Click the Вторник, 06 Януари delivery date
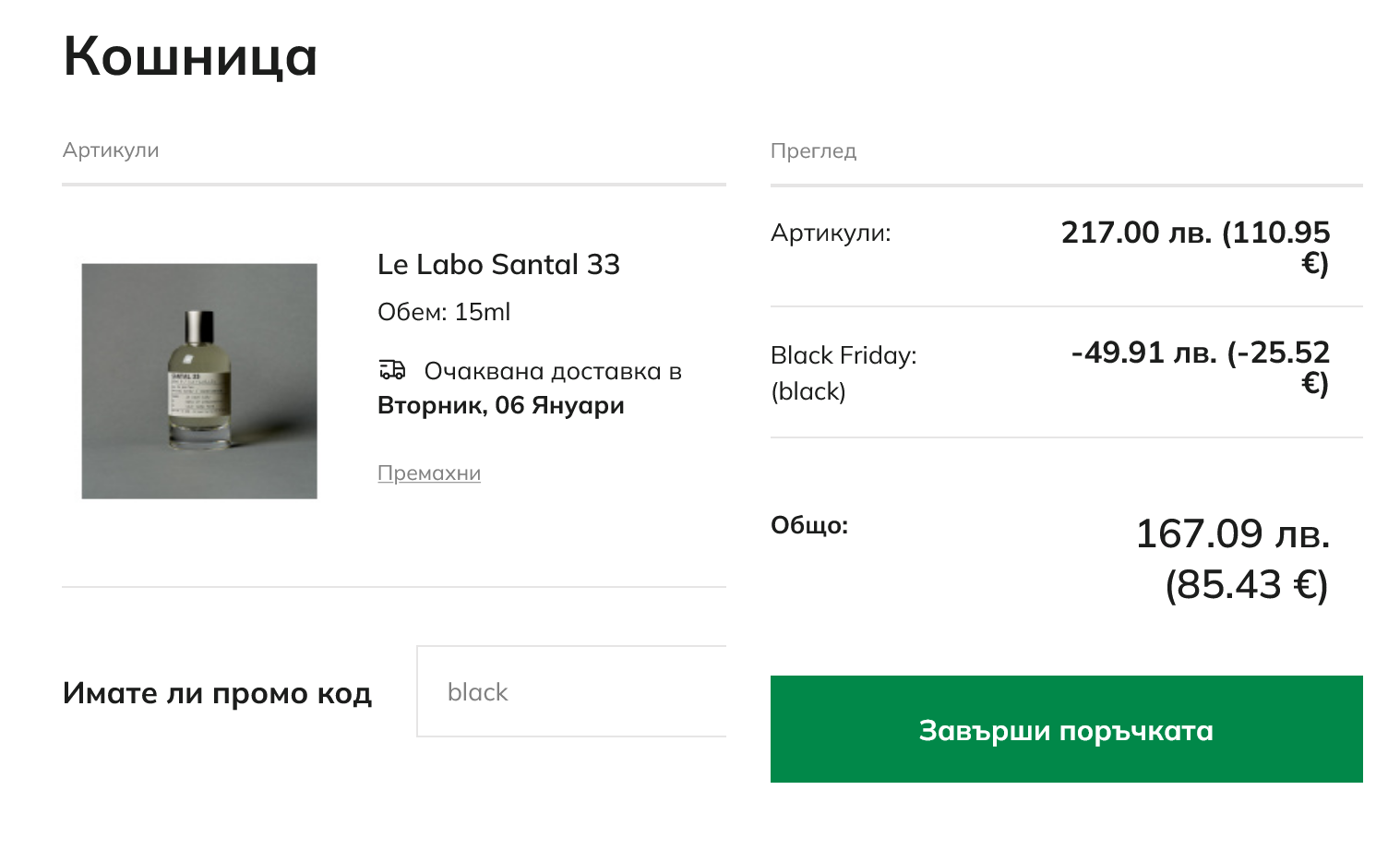The height and width of the screenshot is (862, 1400). pos(501,405)
